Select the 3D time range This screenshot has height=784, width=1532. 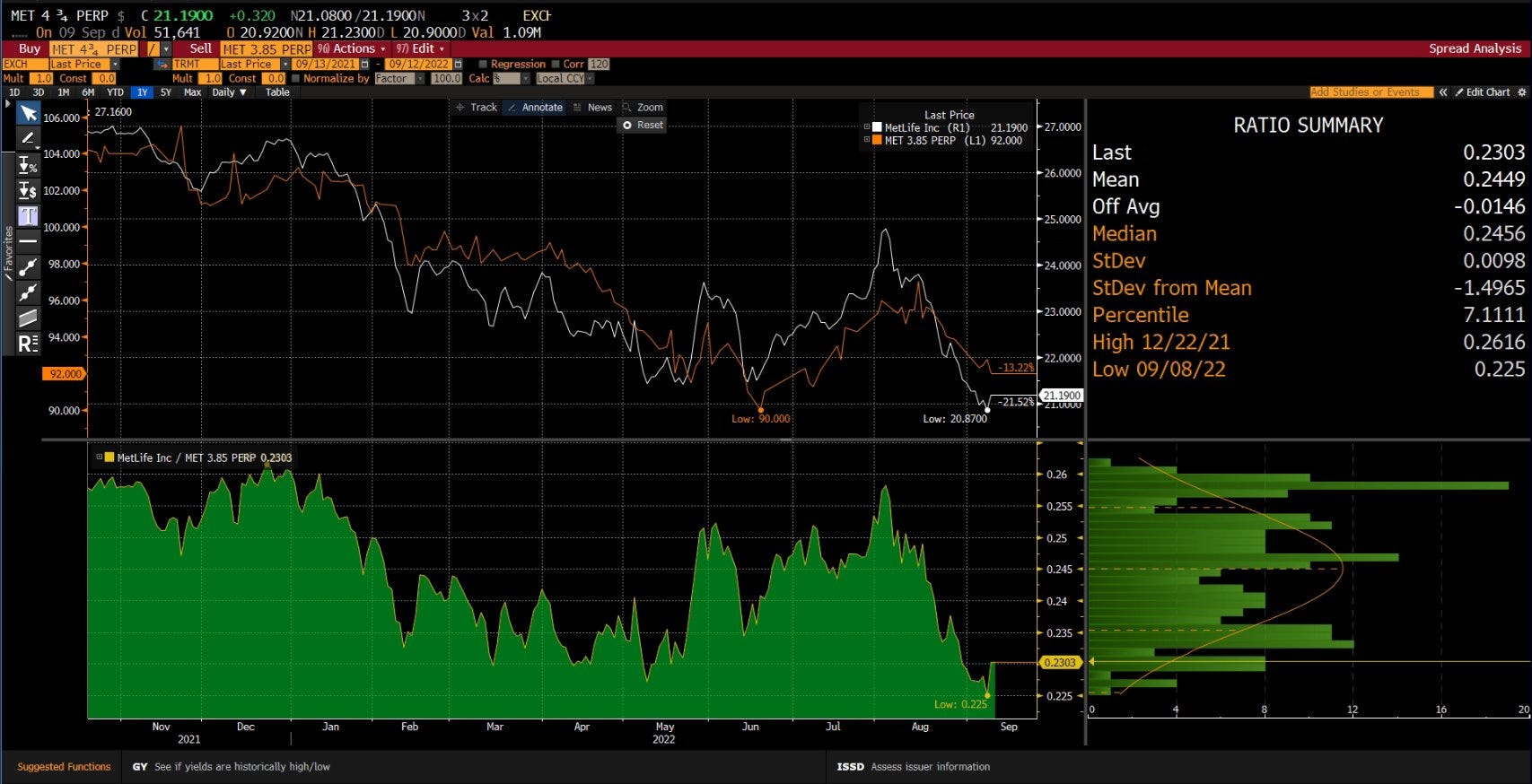pyautogui.click(x=39, y=92)
